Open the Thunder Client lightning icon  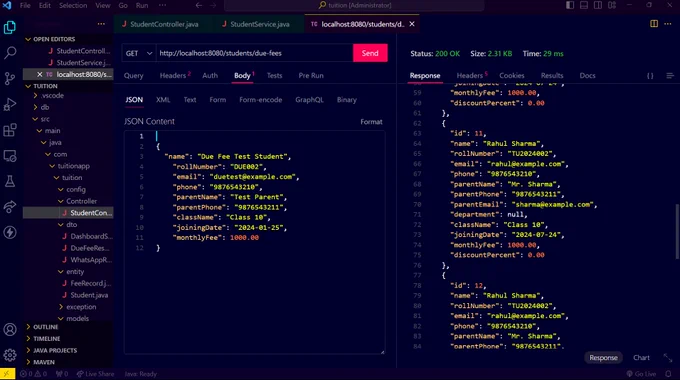[10, 233]
